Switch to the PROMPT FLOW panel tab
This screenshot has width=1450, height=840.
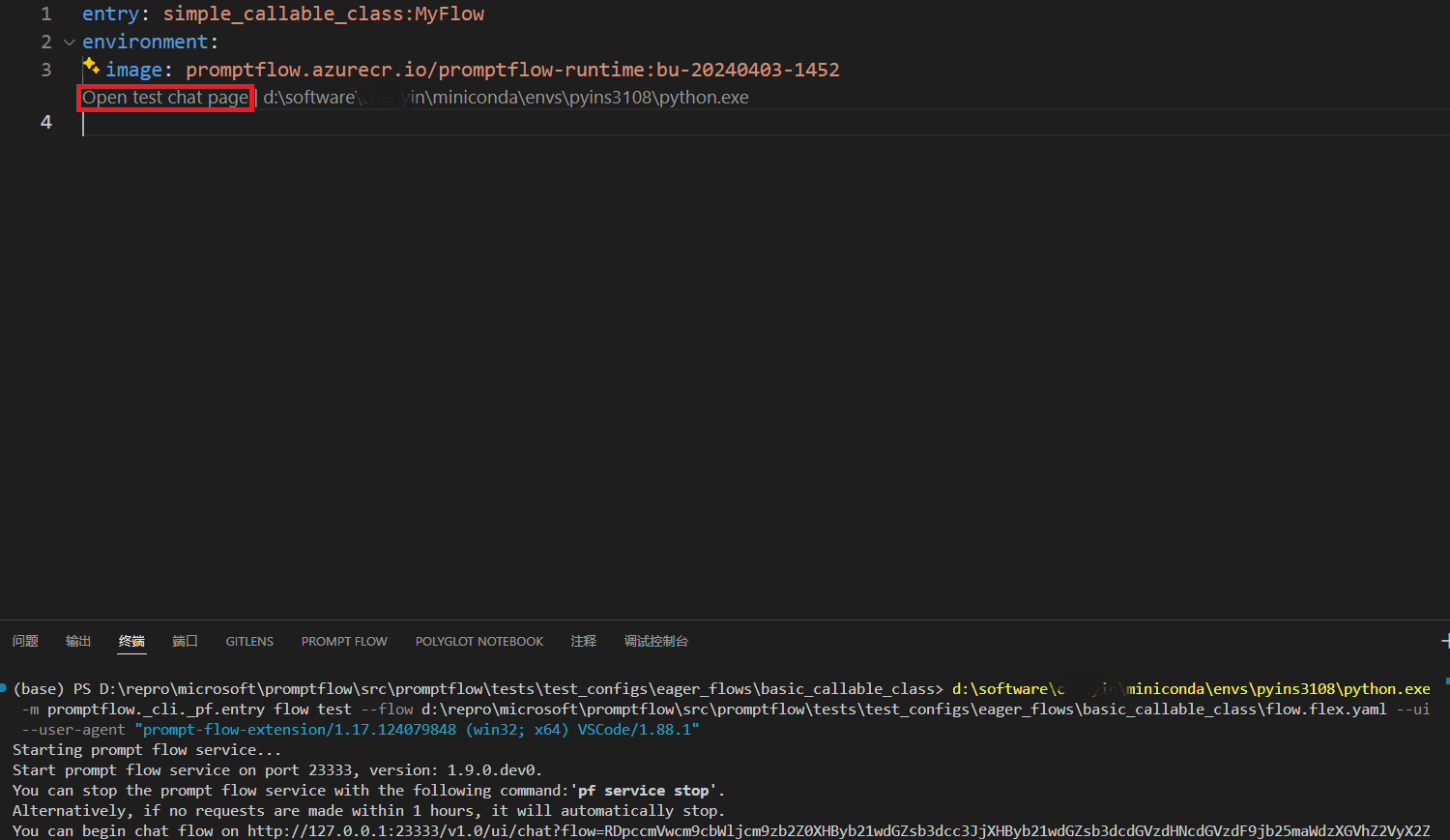[344, 642]
